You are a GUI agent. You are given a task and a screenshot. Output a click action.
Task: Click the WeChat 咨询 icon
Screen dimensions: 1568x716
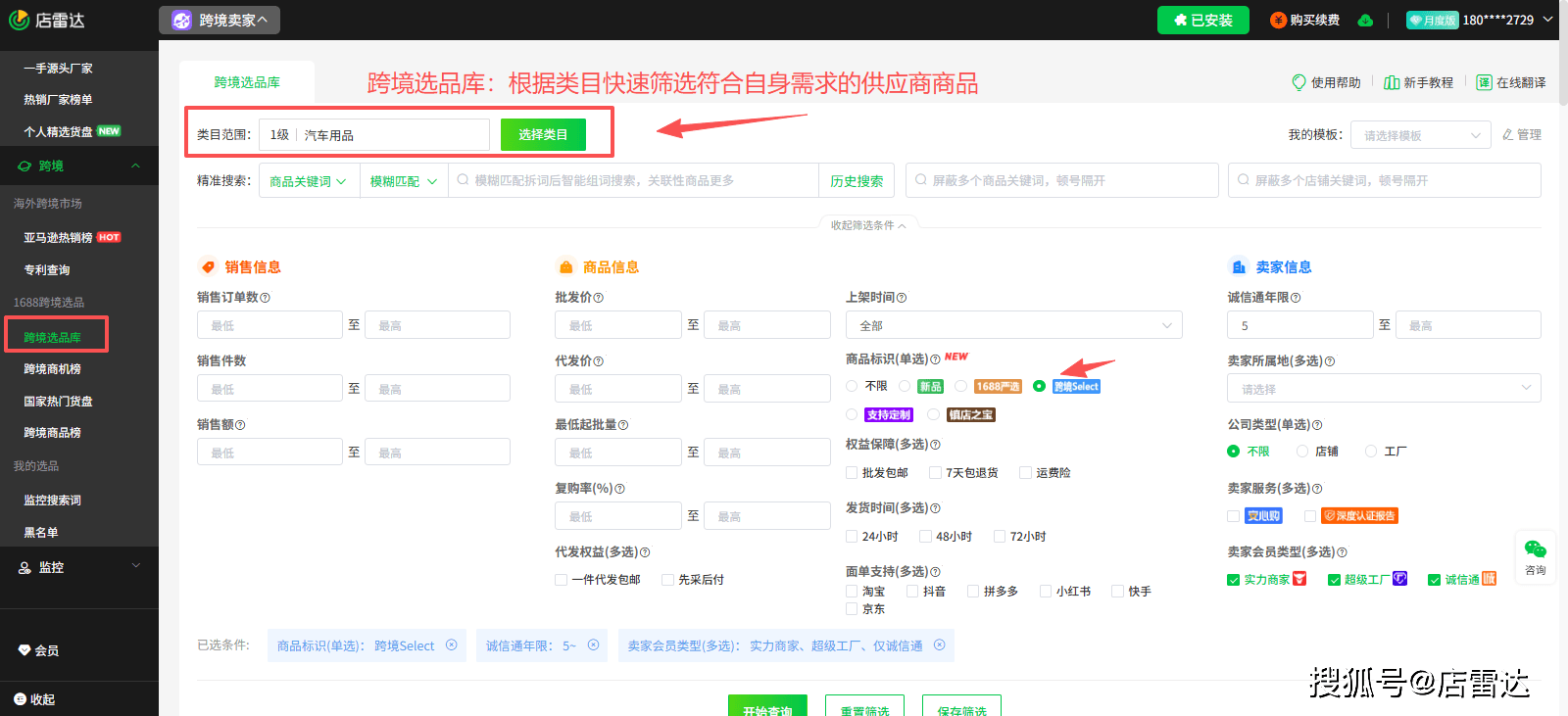click(1536, 549)
